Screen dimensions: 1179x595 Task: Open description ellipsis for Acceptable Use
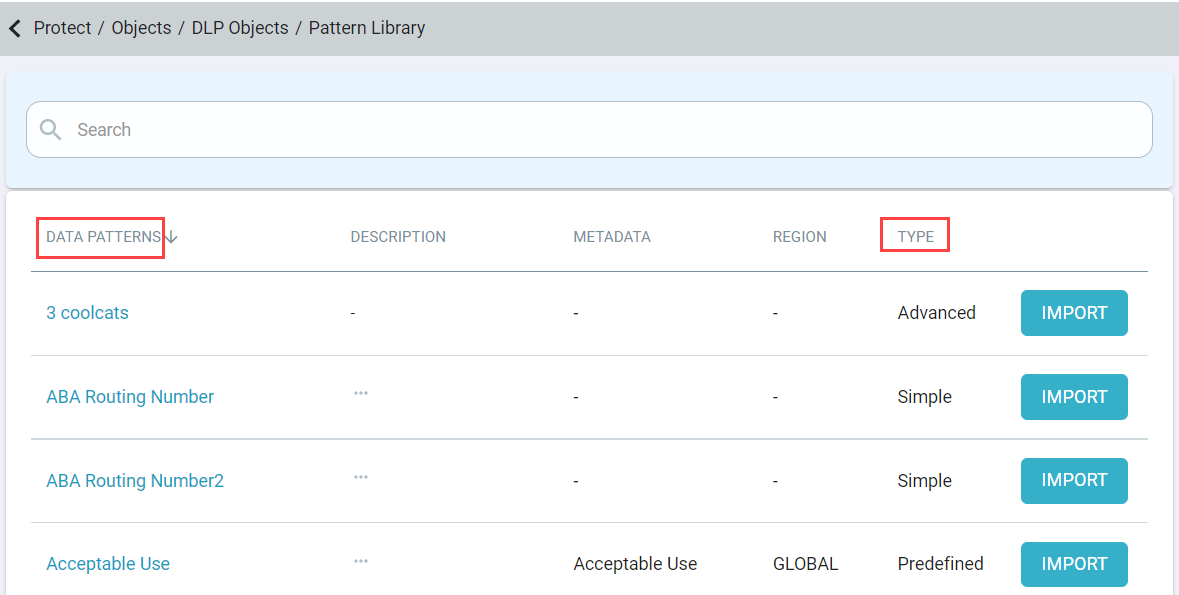(x=361, y=561)
